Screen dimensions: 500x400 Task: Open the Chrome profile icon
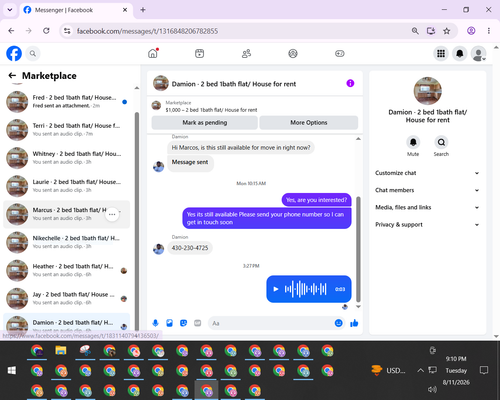tap(471, 31)
